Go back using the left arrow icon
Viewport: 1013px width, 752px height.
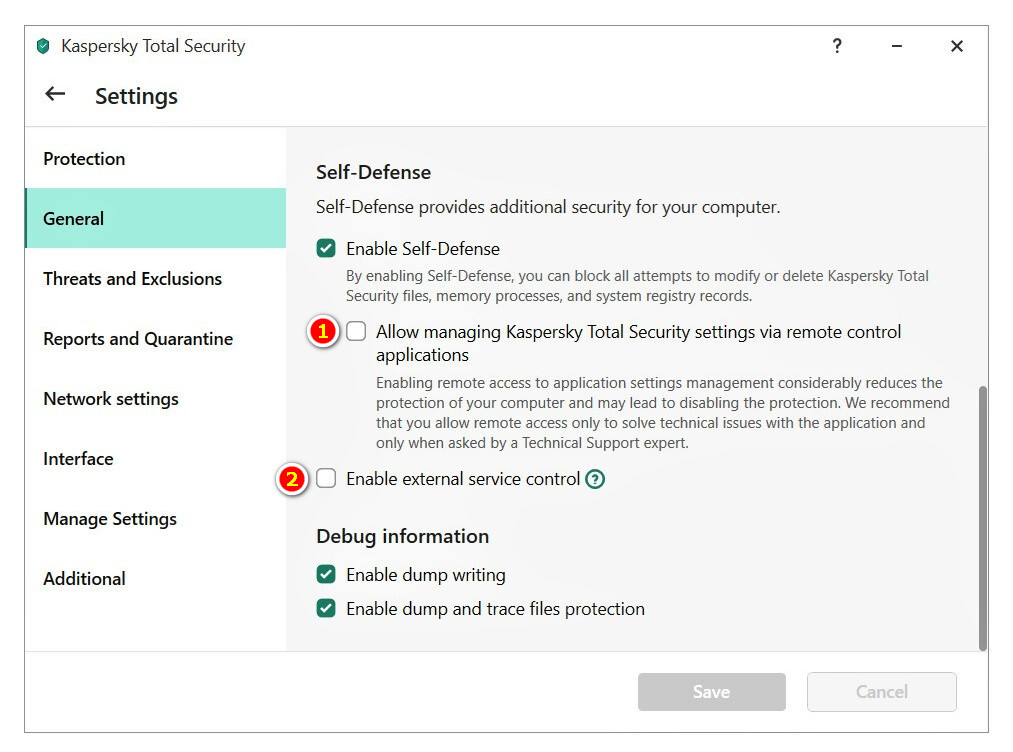56,94
